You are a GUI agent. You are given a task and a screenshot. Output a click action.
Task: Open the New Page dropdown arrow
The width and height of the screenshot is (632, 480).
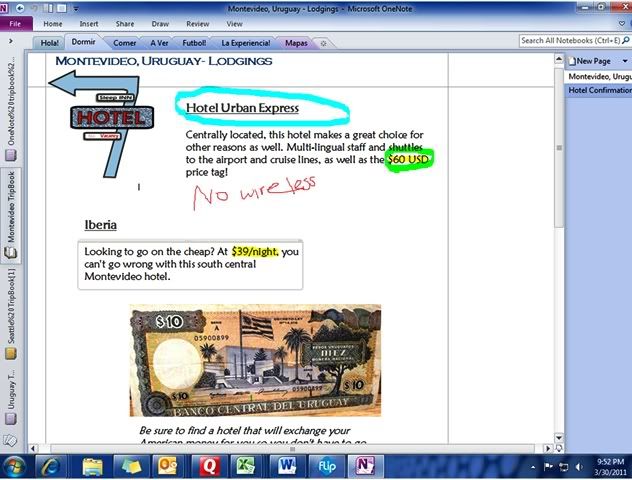pos(625,61)
